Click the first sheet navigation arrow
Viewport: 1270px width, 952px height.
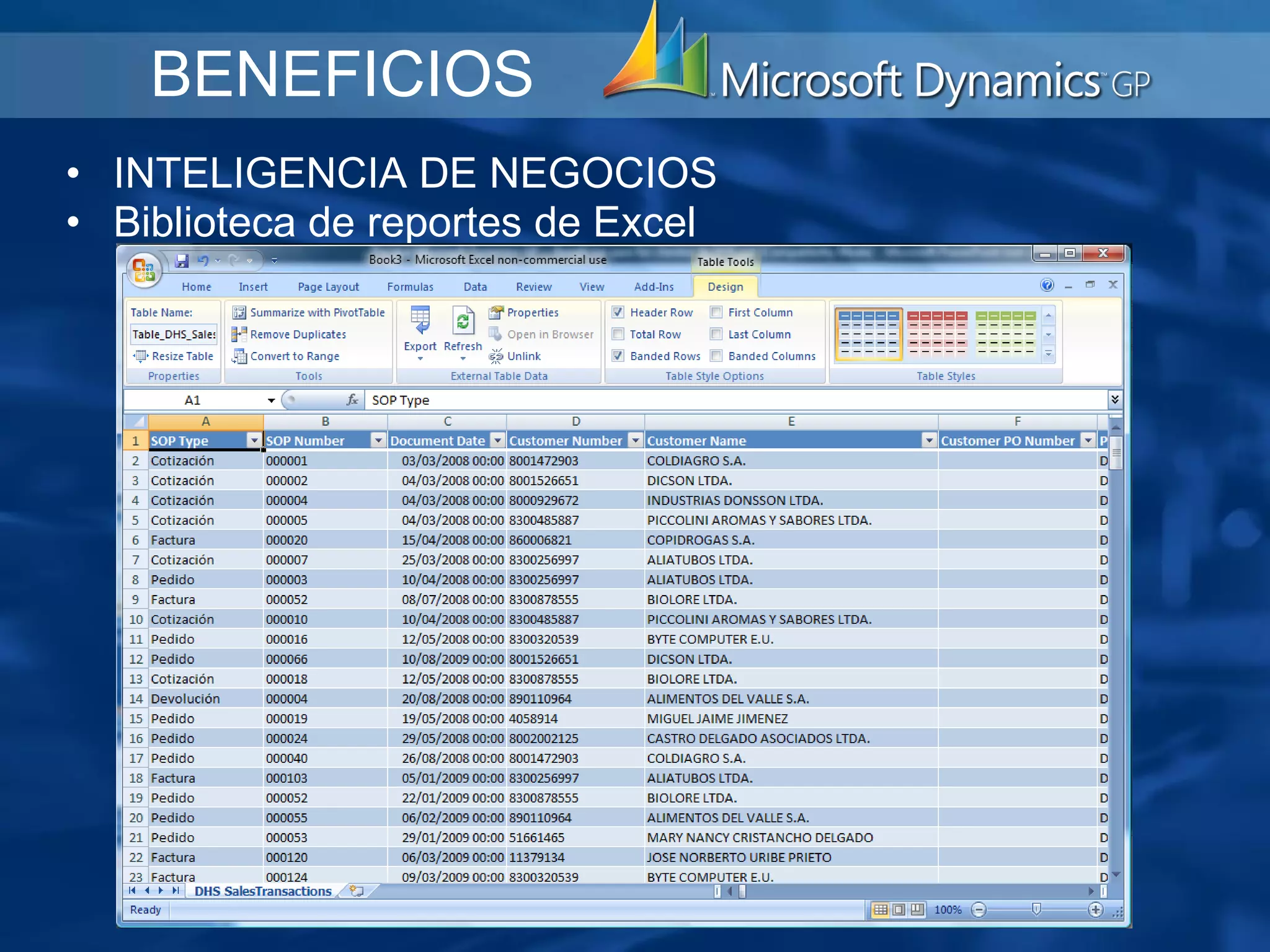coord(132,891)
